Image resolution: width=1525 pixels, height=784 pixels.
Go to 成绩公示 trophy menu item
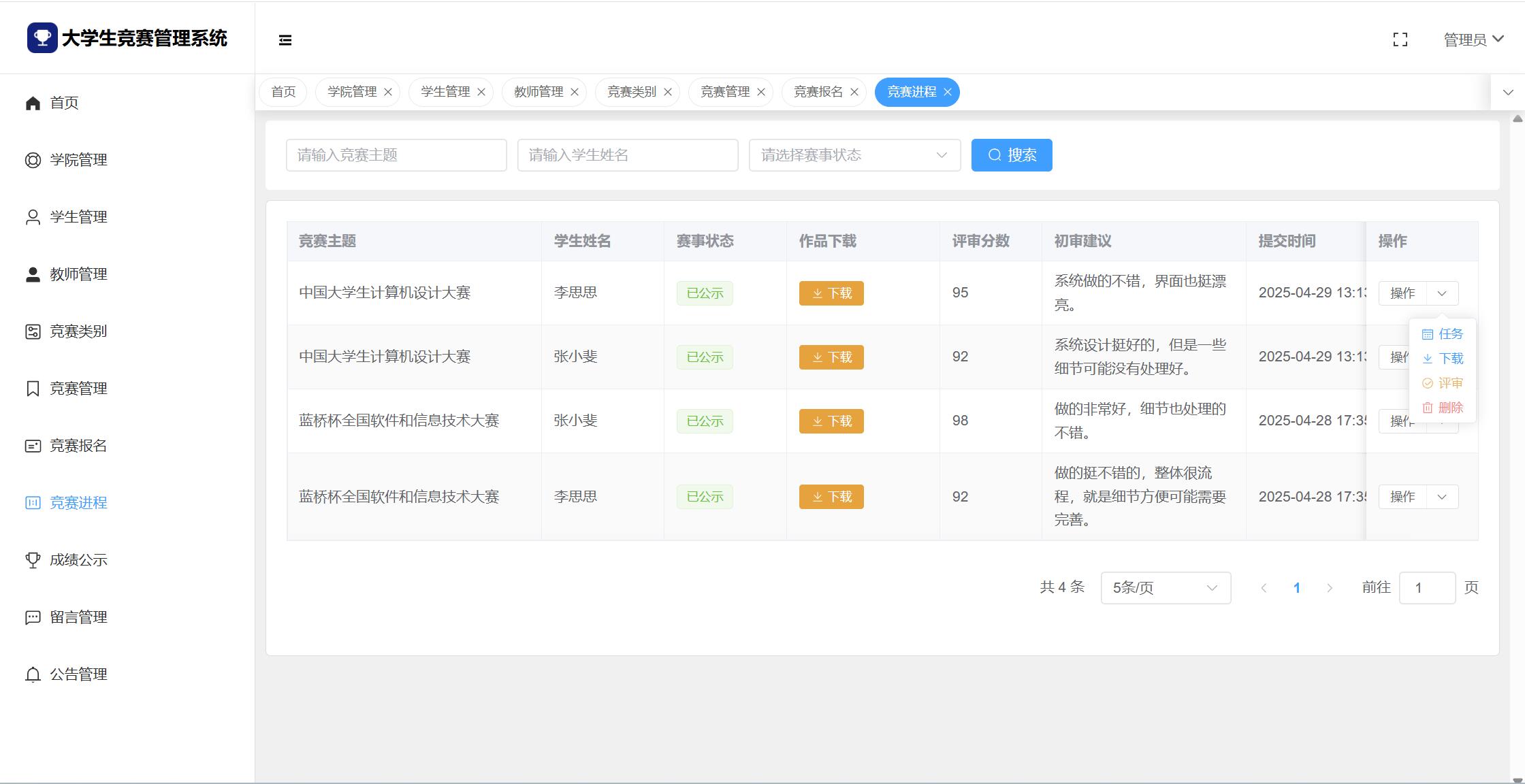[78, 560]
